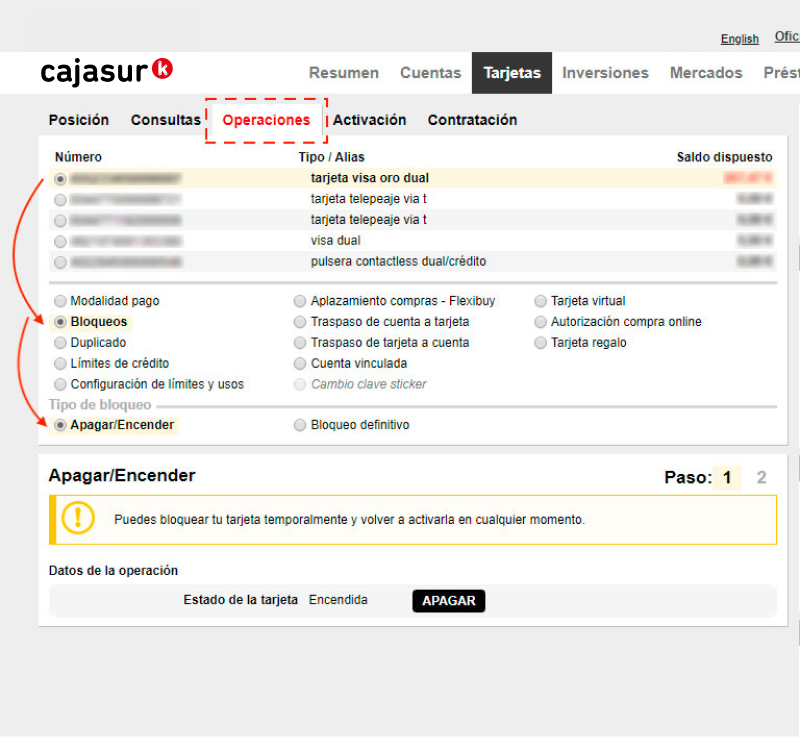Select the visa dual card radio button

pos(61,242)
